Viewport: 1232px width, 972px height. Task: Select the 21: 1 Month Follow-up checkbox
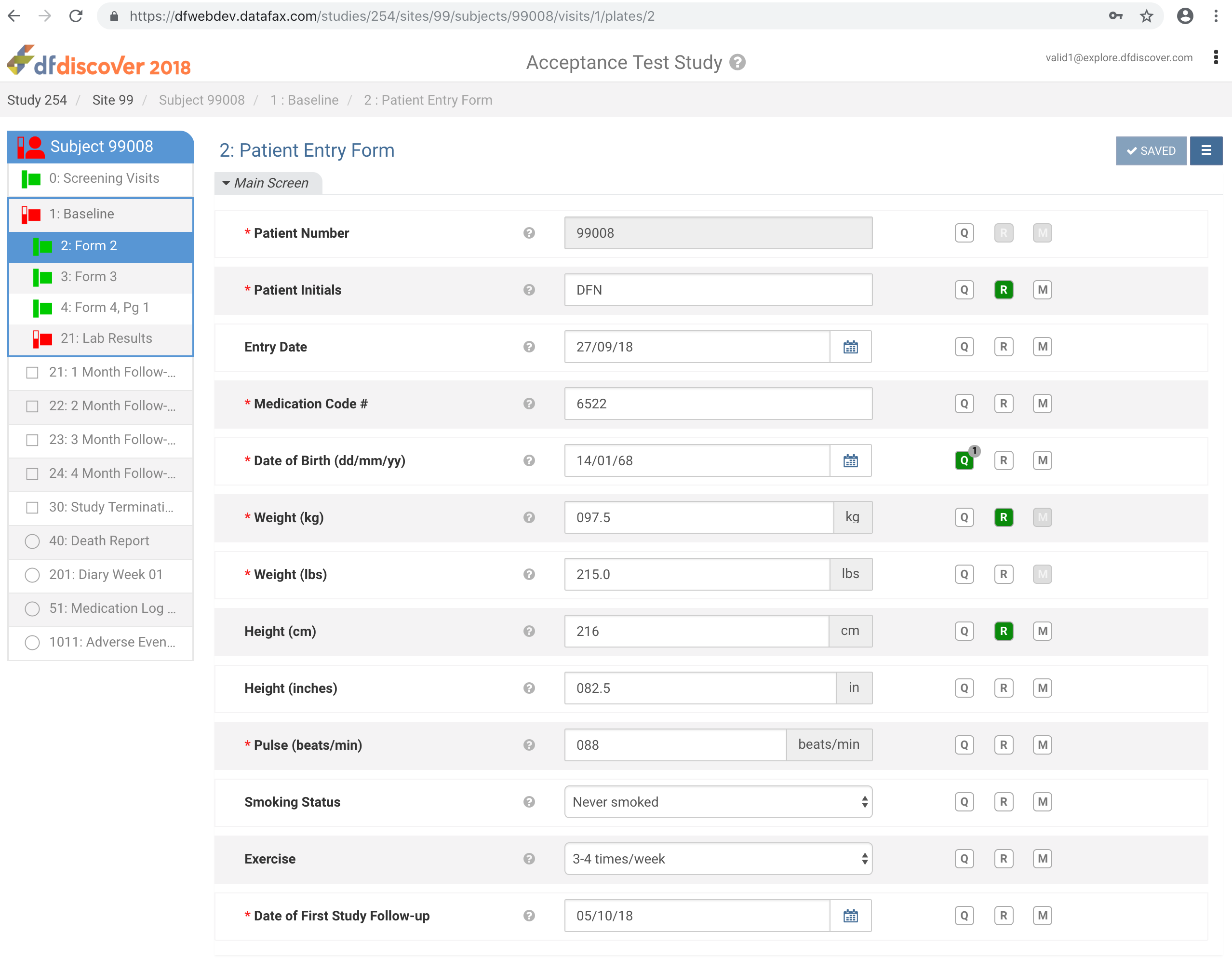[32, 373]
